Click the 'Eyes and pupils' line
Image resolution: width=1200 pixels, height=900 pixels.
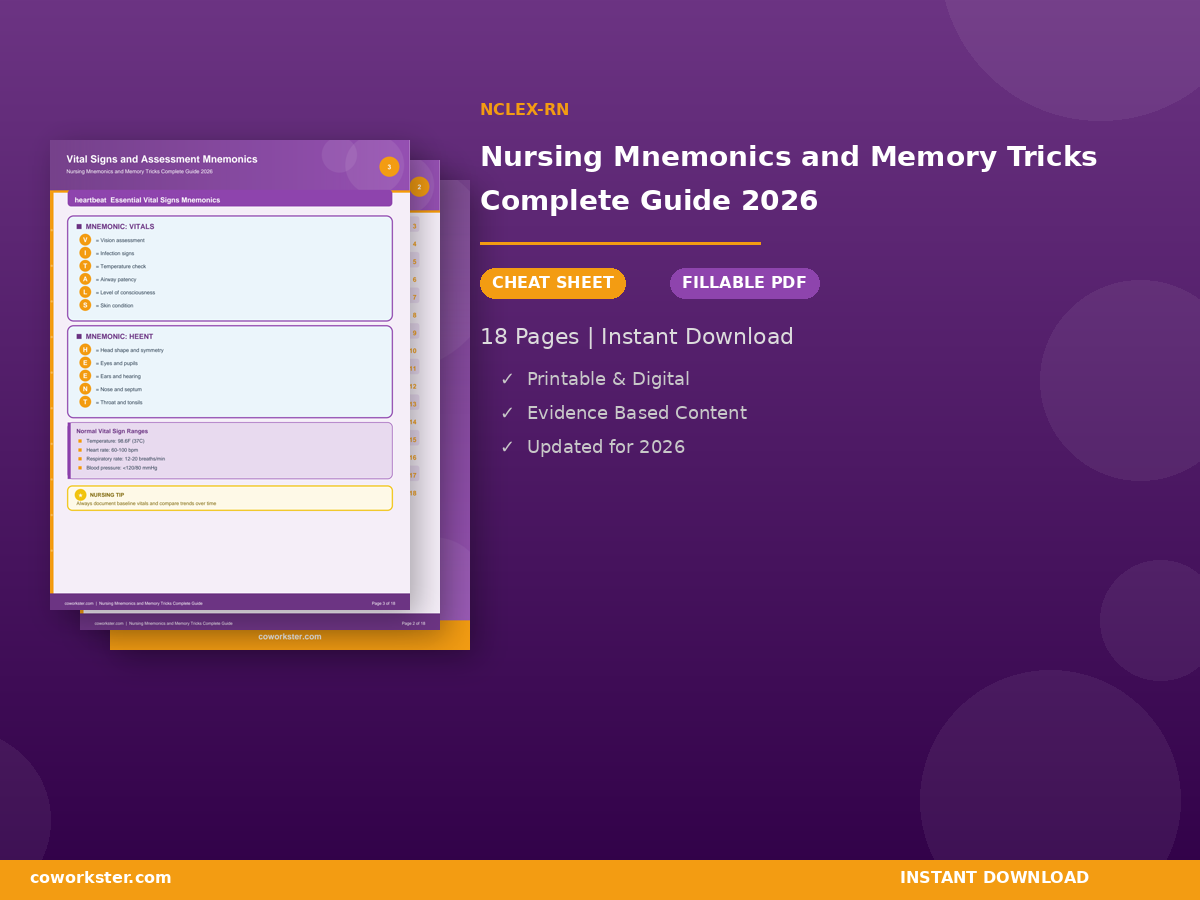coord(117,363)
